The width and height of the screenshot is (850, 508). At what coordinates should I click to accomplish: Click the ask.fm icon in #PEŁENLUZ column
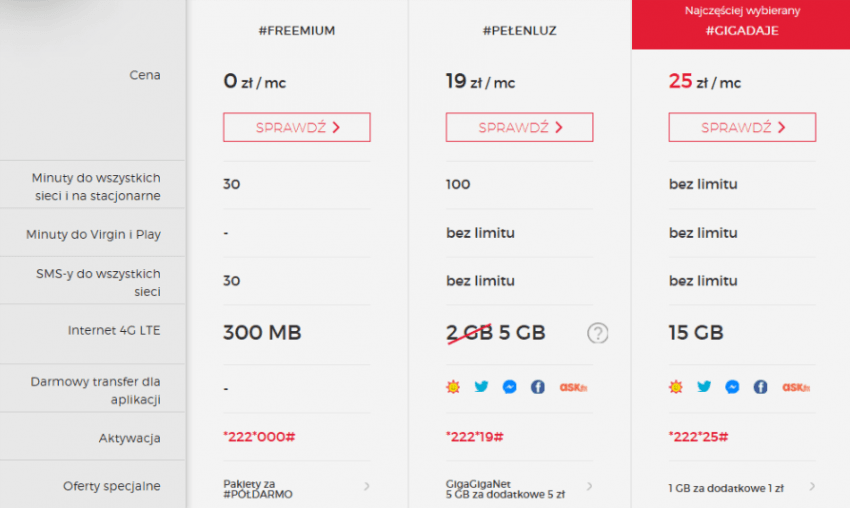click(x=573, y=387)
